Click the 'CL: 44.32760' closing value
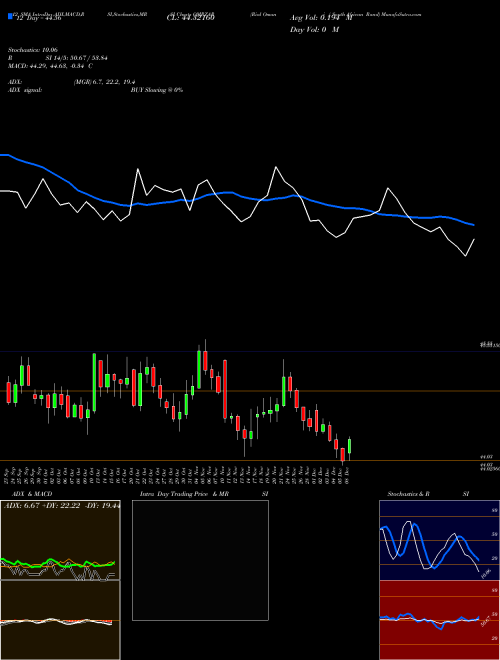 190,18
